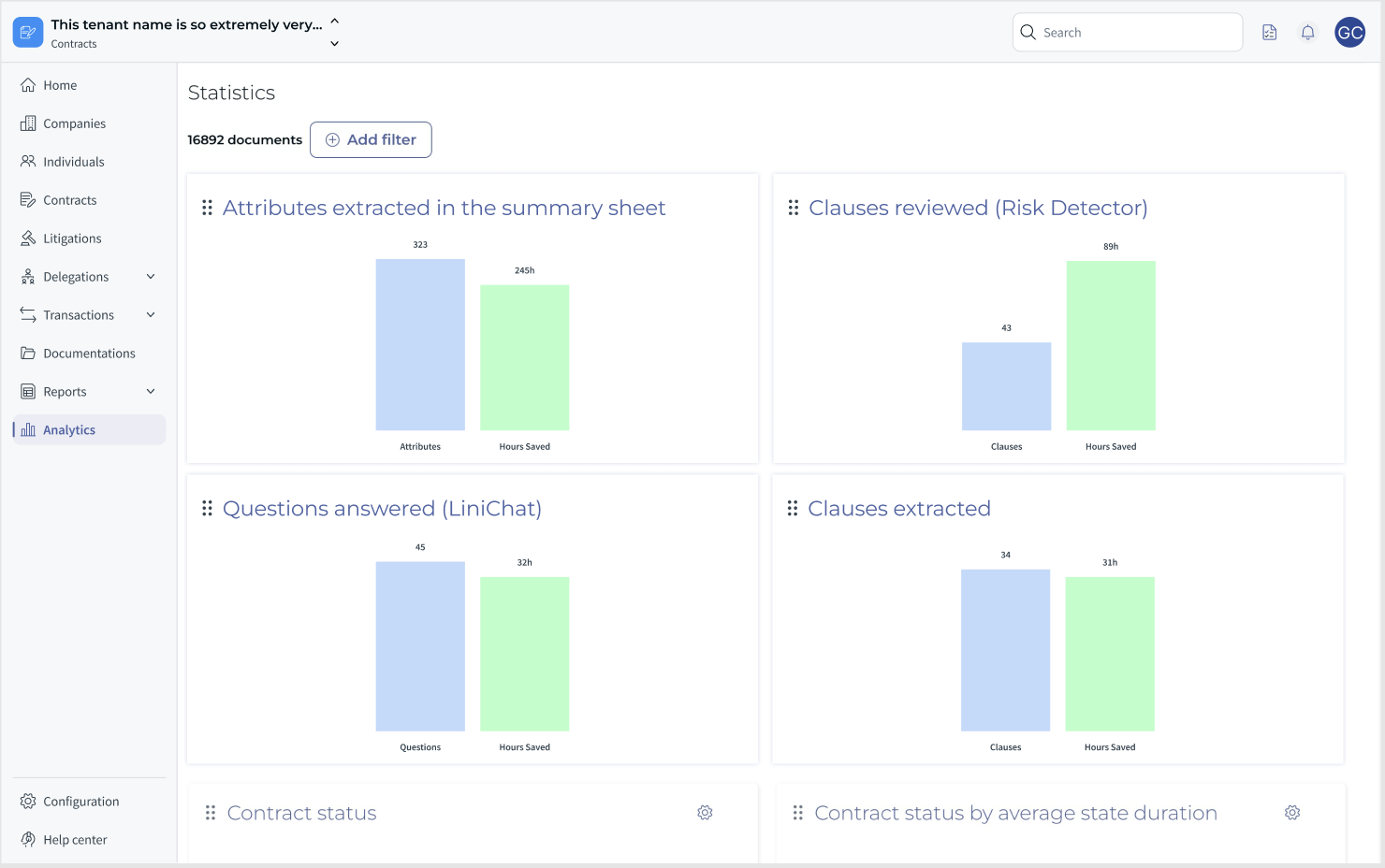
Task: Grab drag handle of Clauses reviewed card
Action: (794, 208)
